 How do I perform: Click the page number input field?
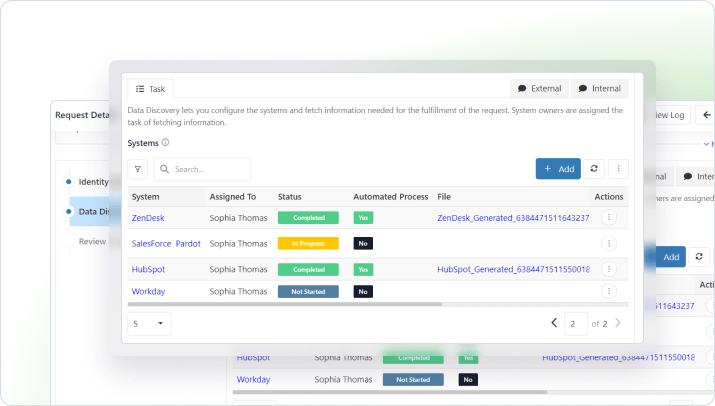tap(575, 323)
